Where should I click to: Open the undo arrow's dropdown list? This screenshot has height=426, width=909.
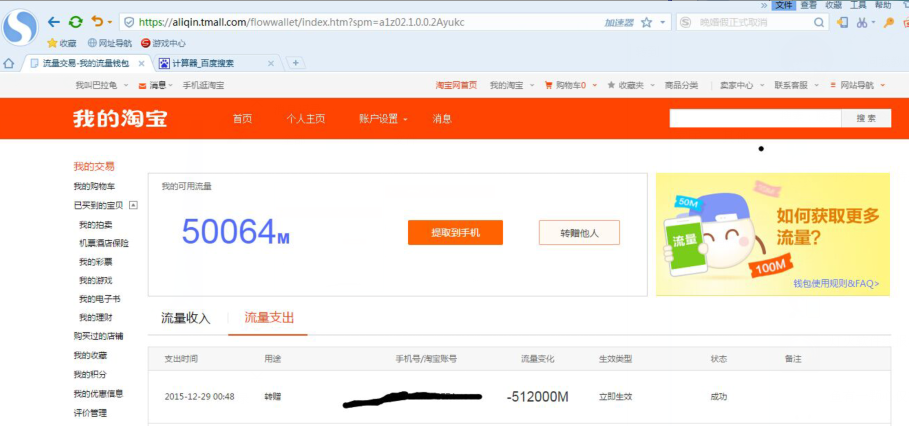pyautogui.click(x=110, y=23)
